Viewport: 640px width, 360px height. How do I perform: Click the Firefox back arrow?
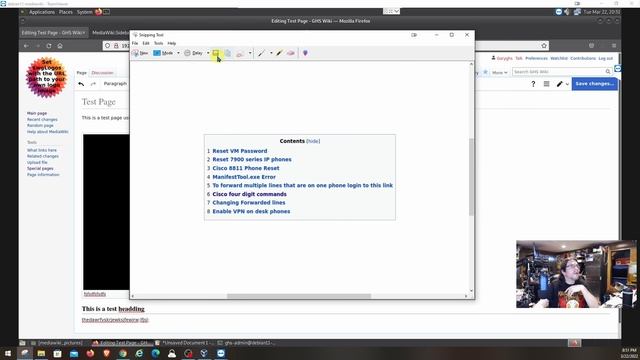[x=26, y=46]
